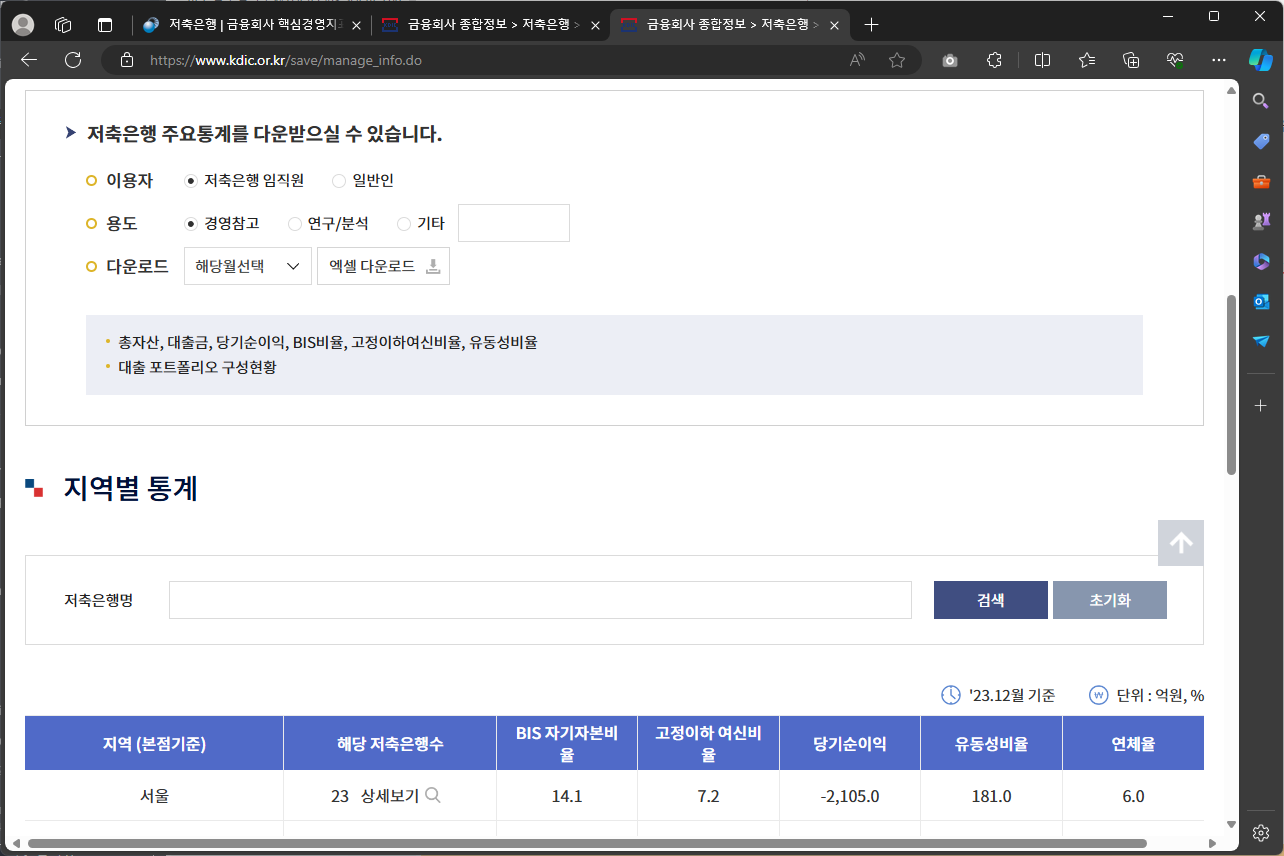Open a new browser tab
The height and width of the screenshot is (856, 1284).
[x=871, y=25]
